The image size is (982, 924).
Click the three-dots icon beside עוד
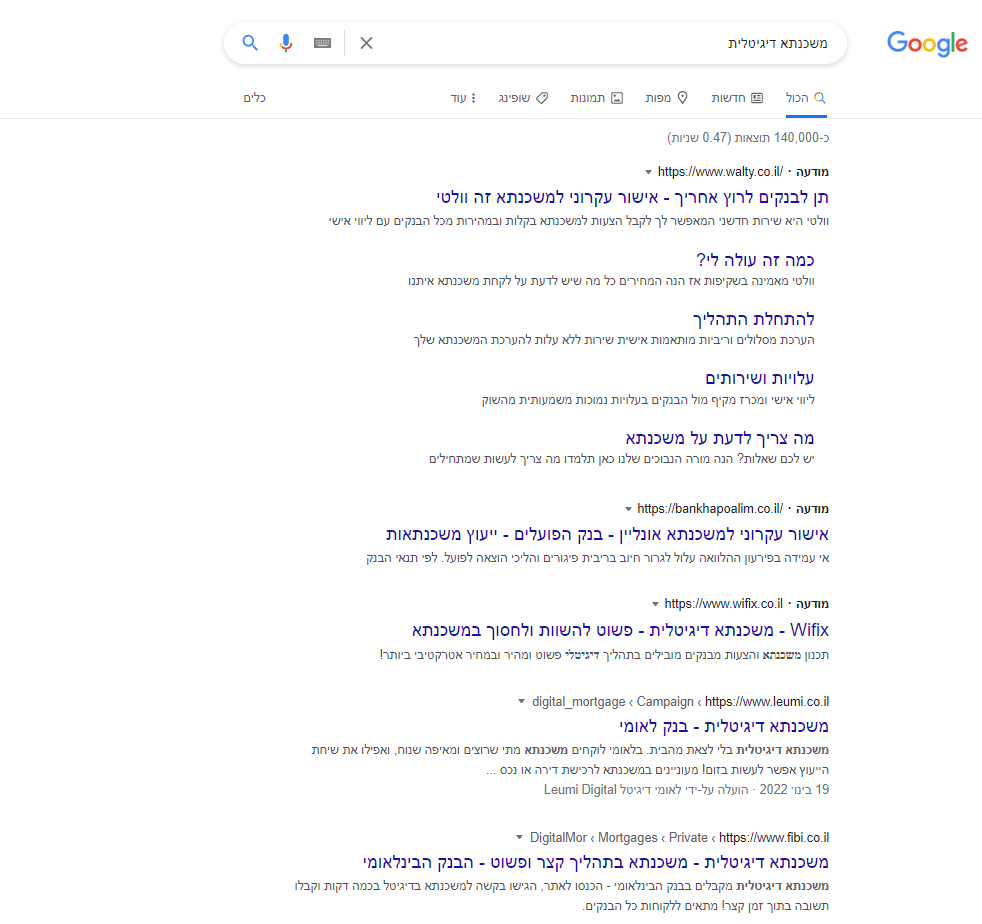click(473, 98)
